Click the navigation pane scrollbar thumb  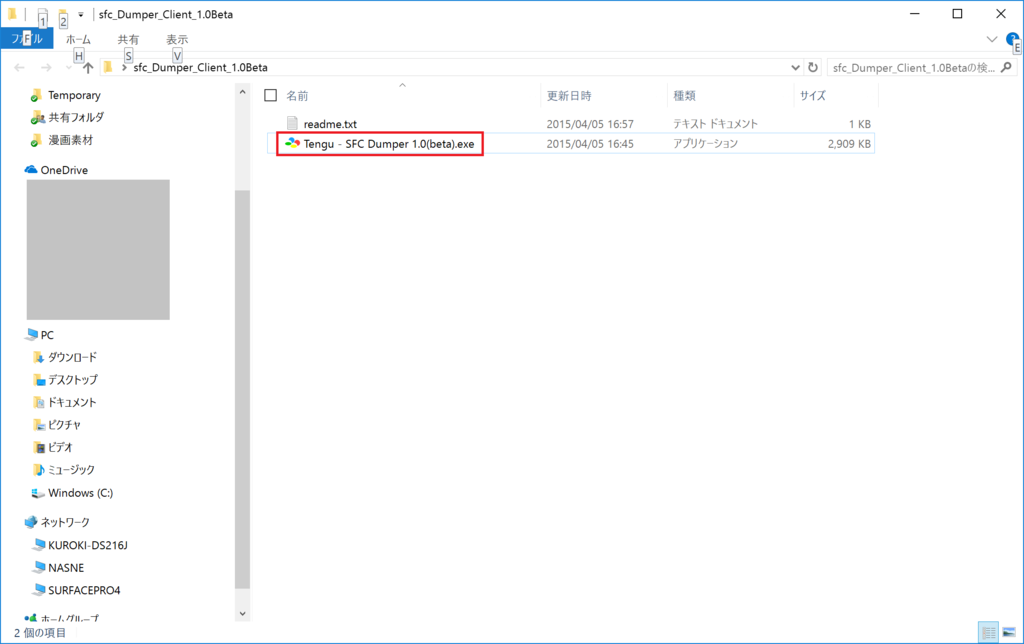[x=242, y=389]
